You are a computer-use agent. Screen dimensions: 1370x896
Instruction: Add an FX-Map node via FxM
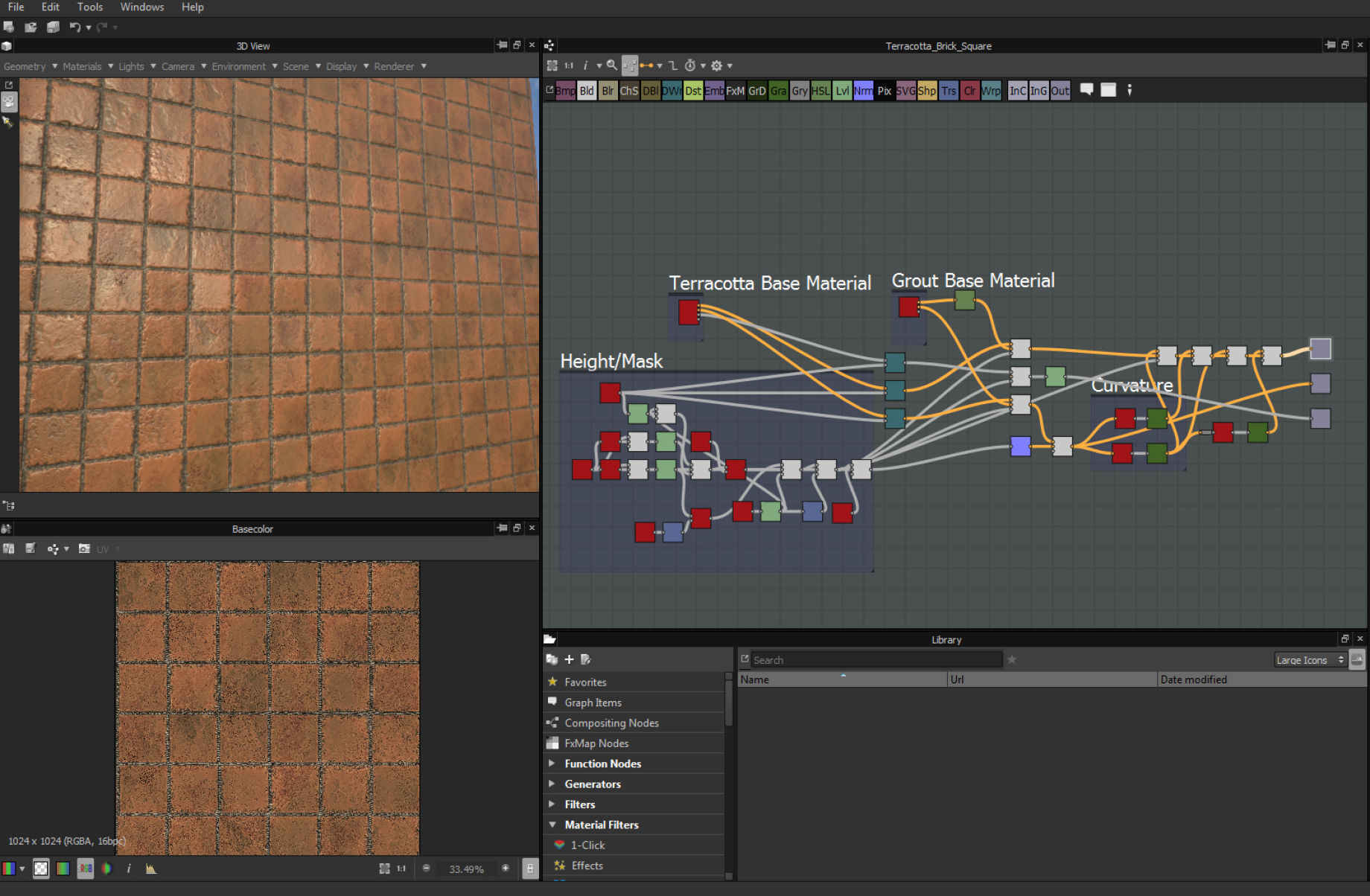click(x=736, y=91)
